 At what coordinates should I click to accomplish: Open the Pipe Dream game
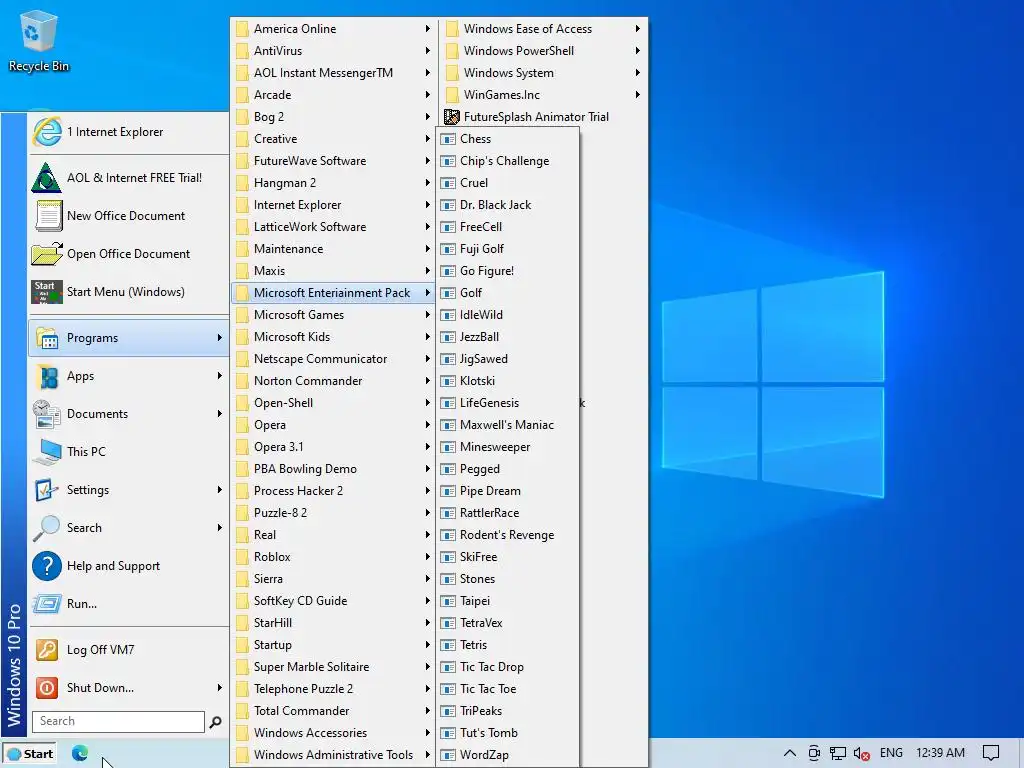508,491
